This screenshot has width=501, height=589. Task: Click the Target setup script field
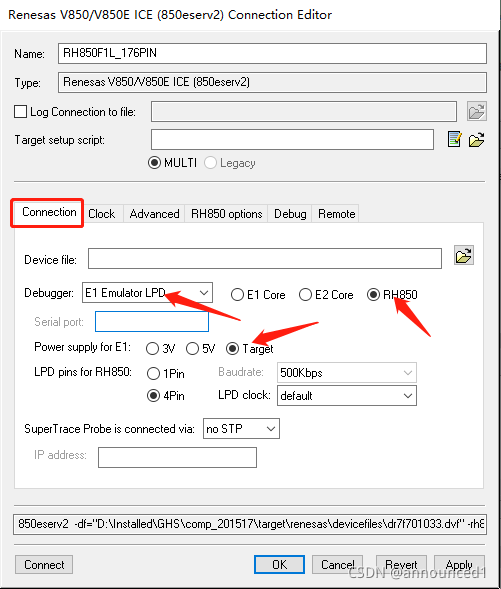point(293,139)
